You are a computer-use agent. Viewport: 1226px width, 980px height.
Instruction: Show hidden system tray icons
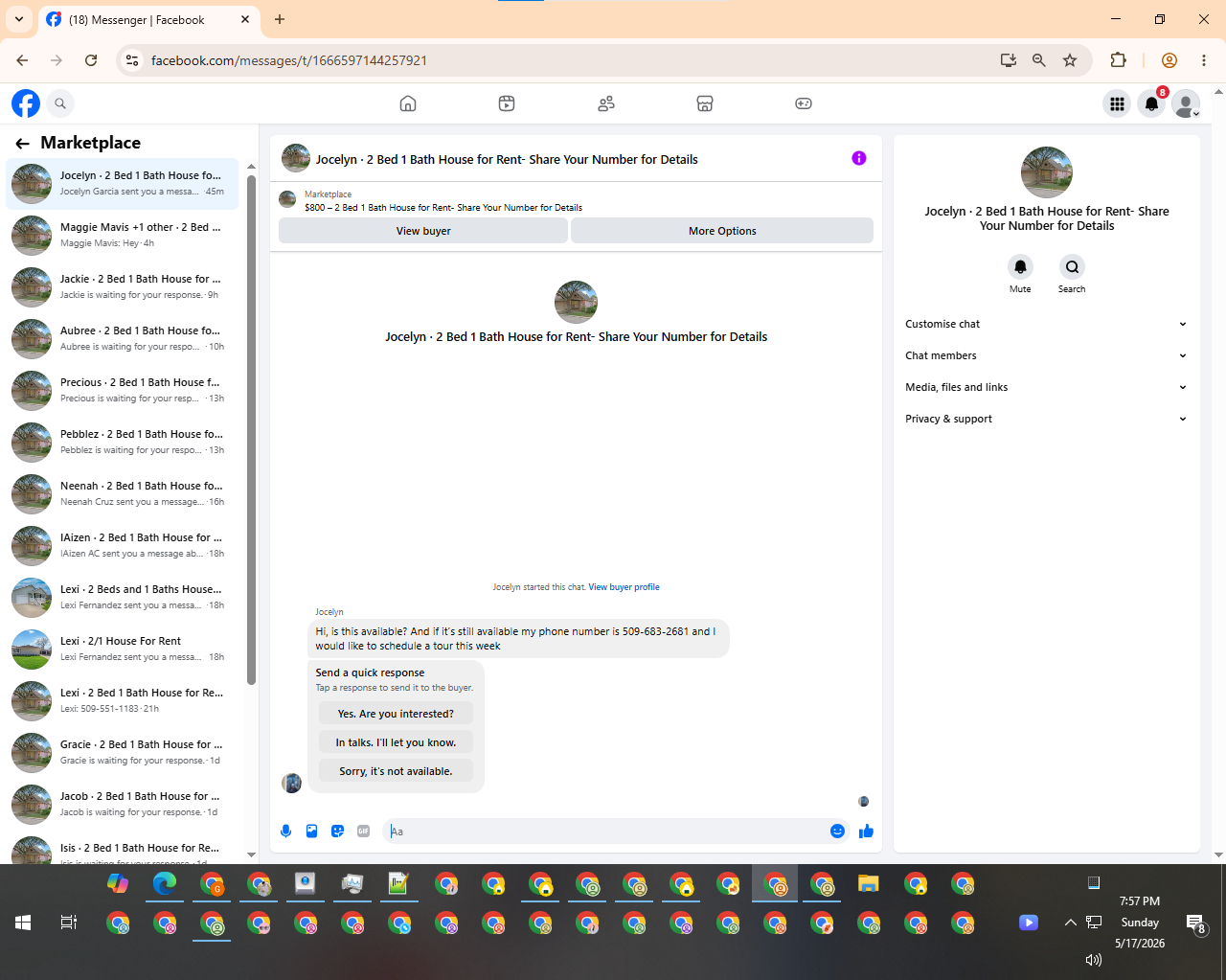(x=1070, y=923)
